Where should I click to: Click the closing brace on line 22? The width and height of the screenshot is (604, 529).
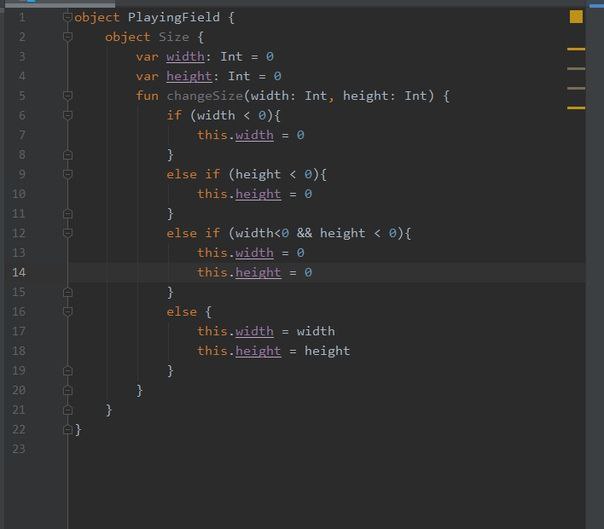point(78,429)
